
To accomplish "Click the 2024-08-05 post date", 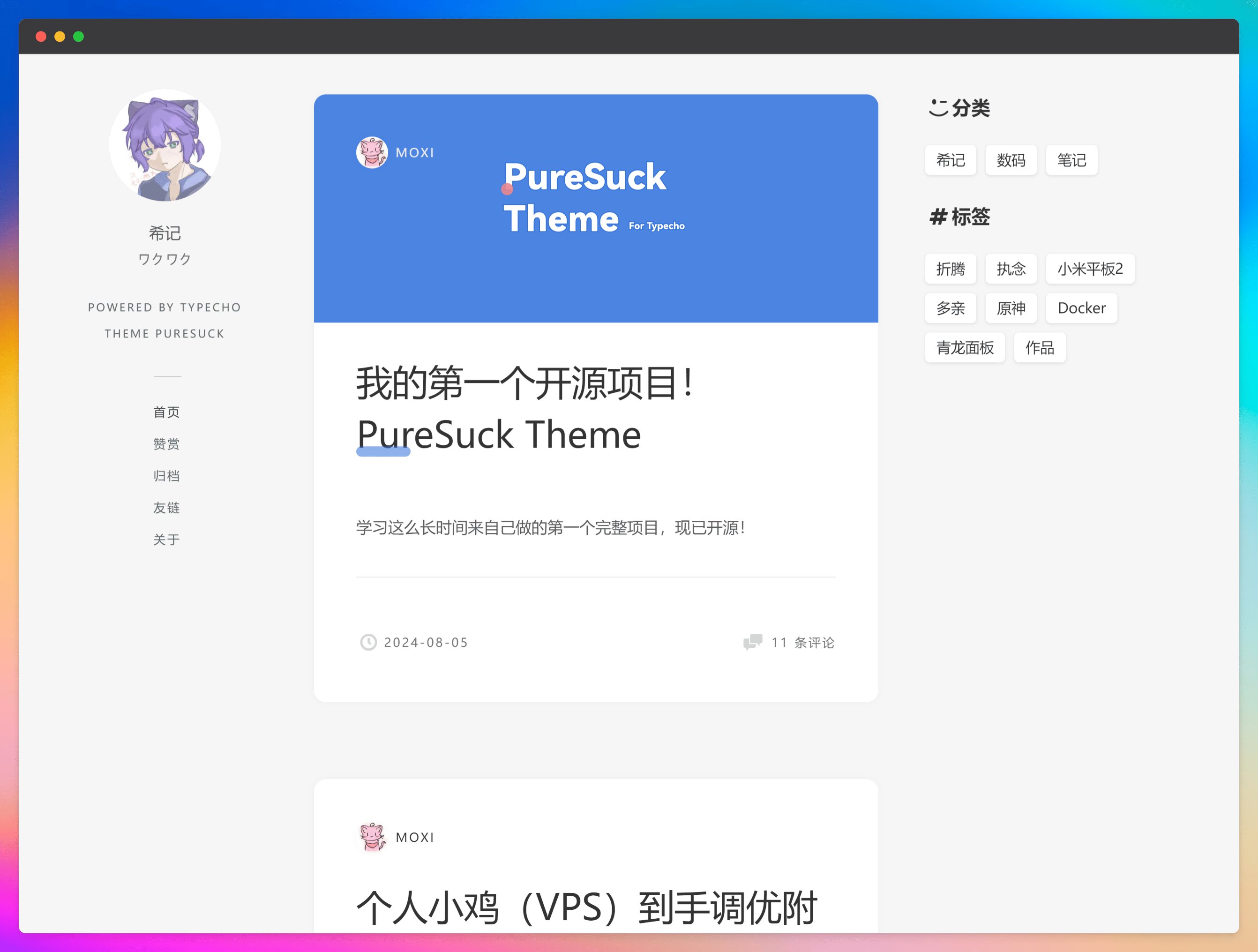I will click(x=426, y=642).
